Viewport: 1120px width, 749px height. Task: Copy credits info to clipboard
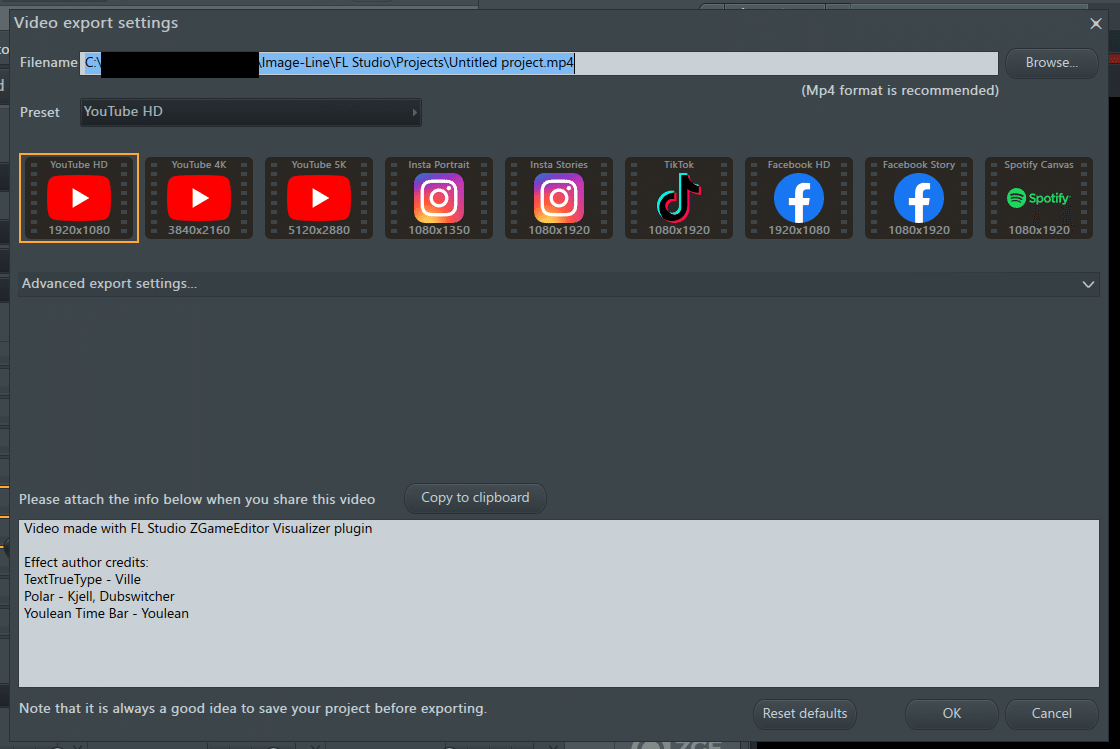(x=475, y=498)
